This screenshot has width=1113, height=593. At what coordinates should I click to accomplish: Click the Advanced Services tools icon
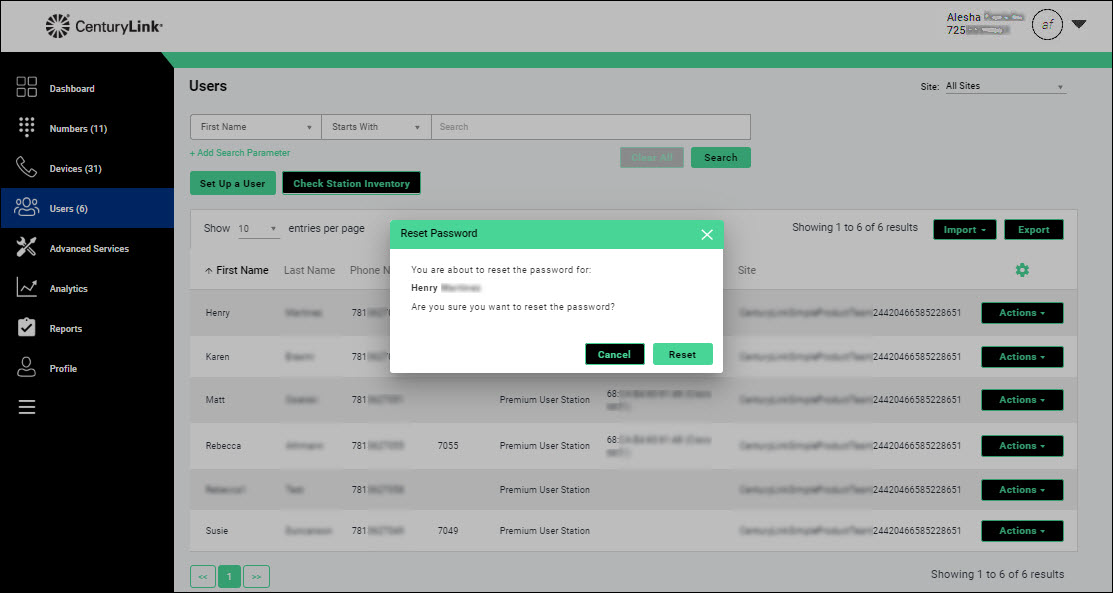tap(27, 248)
